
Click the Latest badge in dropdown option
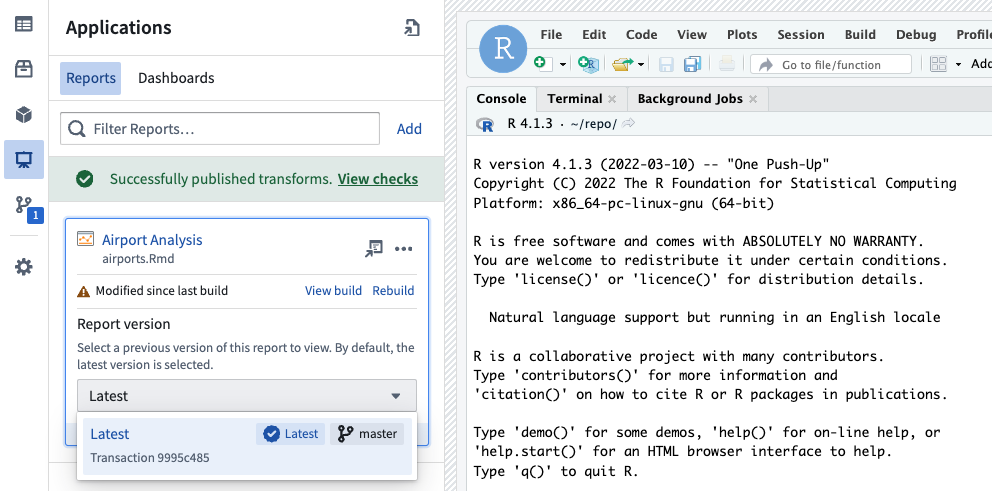290,434
